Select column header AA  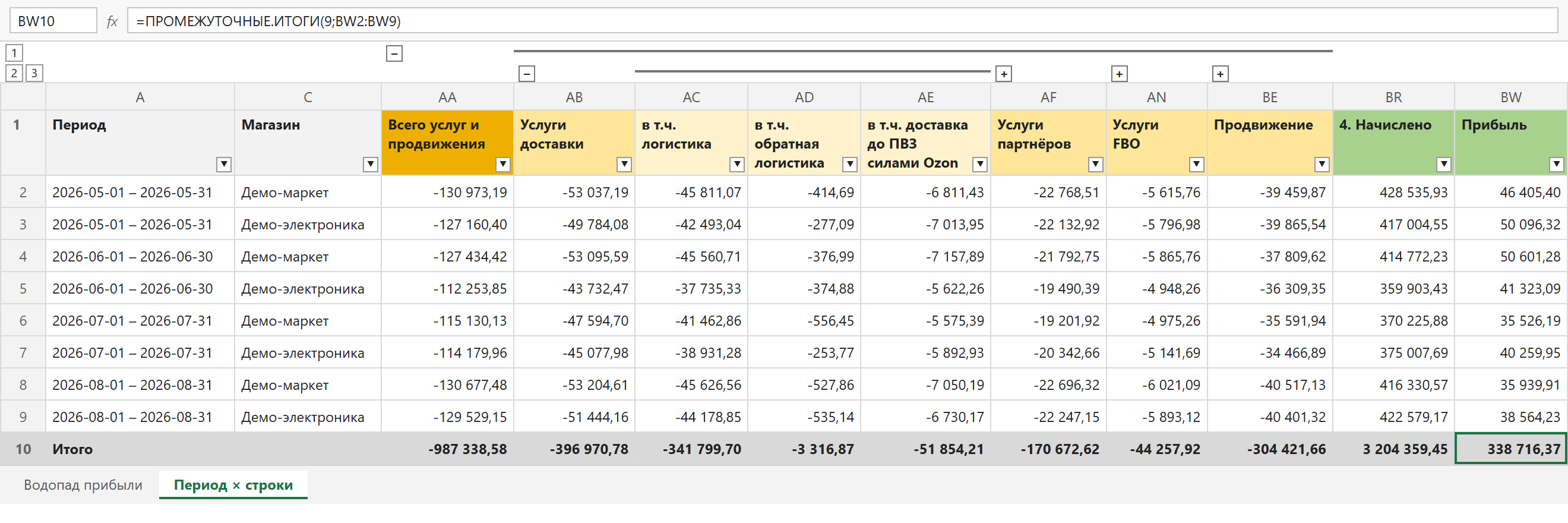(x=447, y=97)
